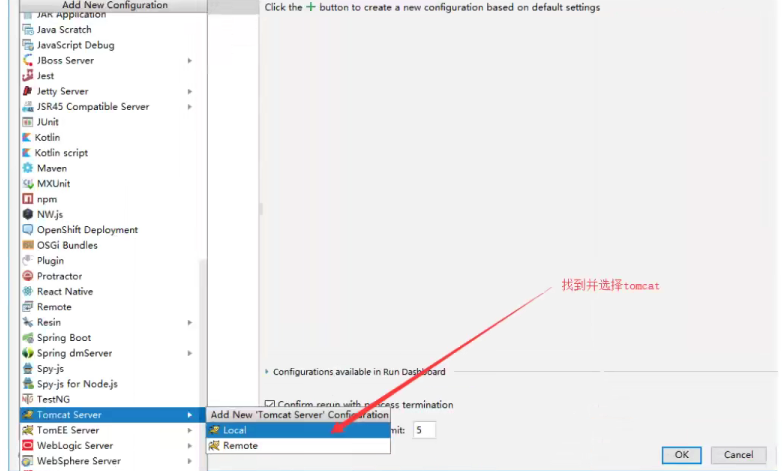
Task: Click the green plus in instruction text
Action: (x=311, y=7)
